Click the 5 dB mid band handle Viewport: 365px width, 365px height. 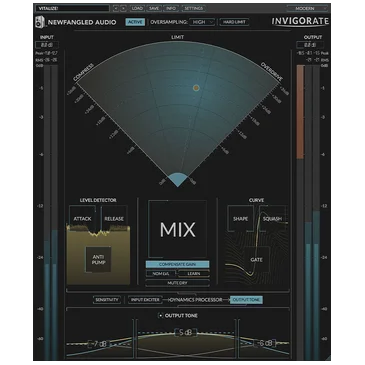[x=186, y=332]
